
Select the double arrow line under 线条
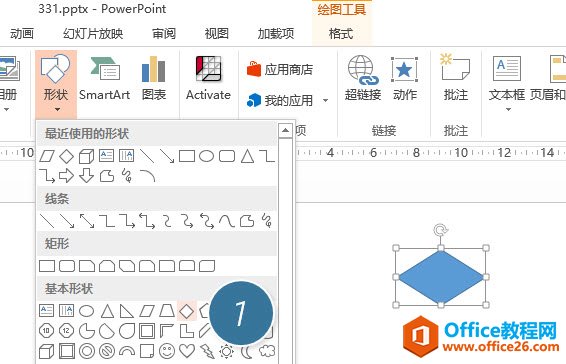click(87, 221)
